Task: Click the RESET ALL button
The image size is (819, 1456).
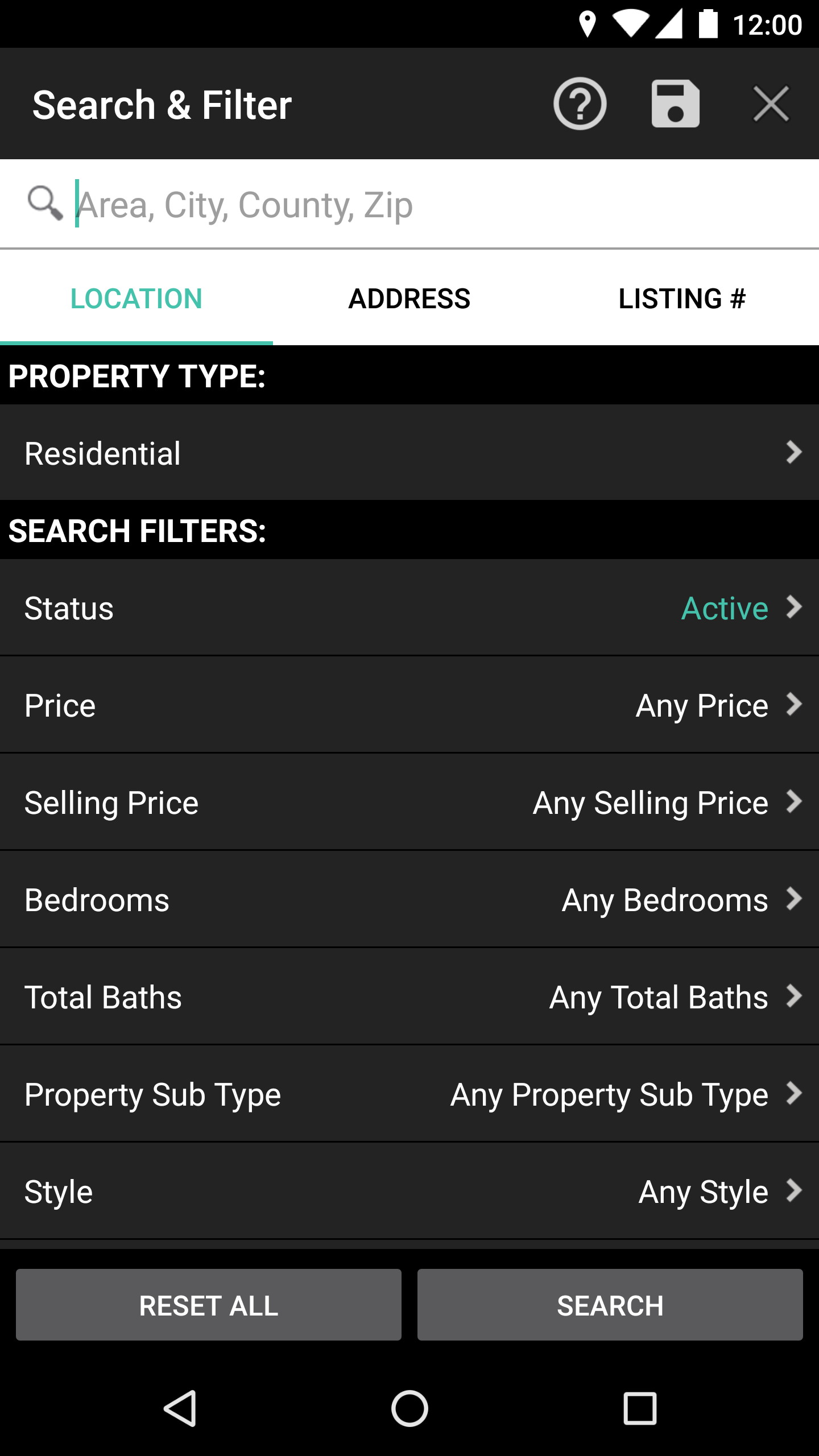Action: [209, 1305]
